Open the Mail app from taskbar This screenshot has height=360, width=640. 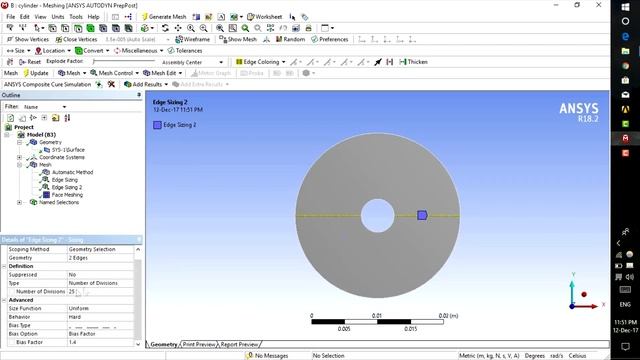pos(625,95)
